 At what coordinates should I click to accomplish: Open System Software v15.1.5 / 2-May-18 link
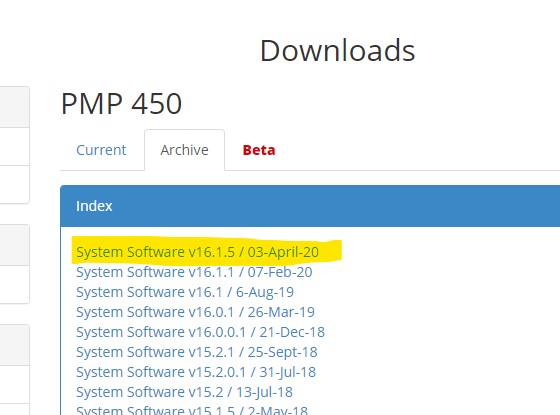point(192,410)
